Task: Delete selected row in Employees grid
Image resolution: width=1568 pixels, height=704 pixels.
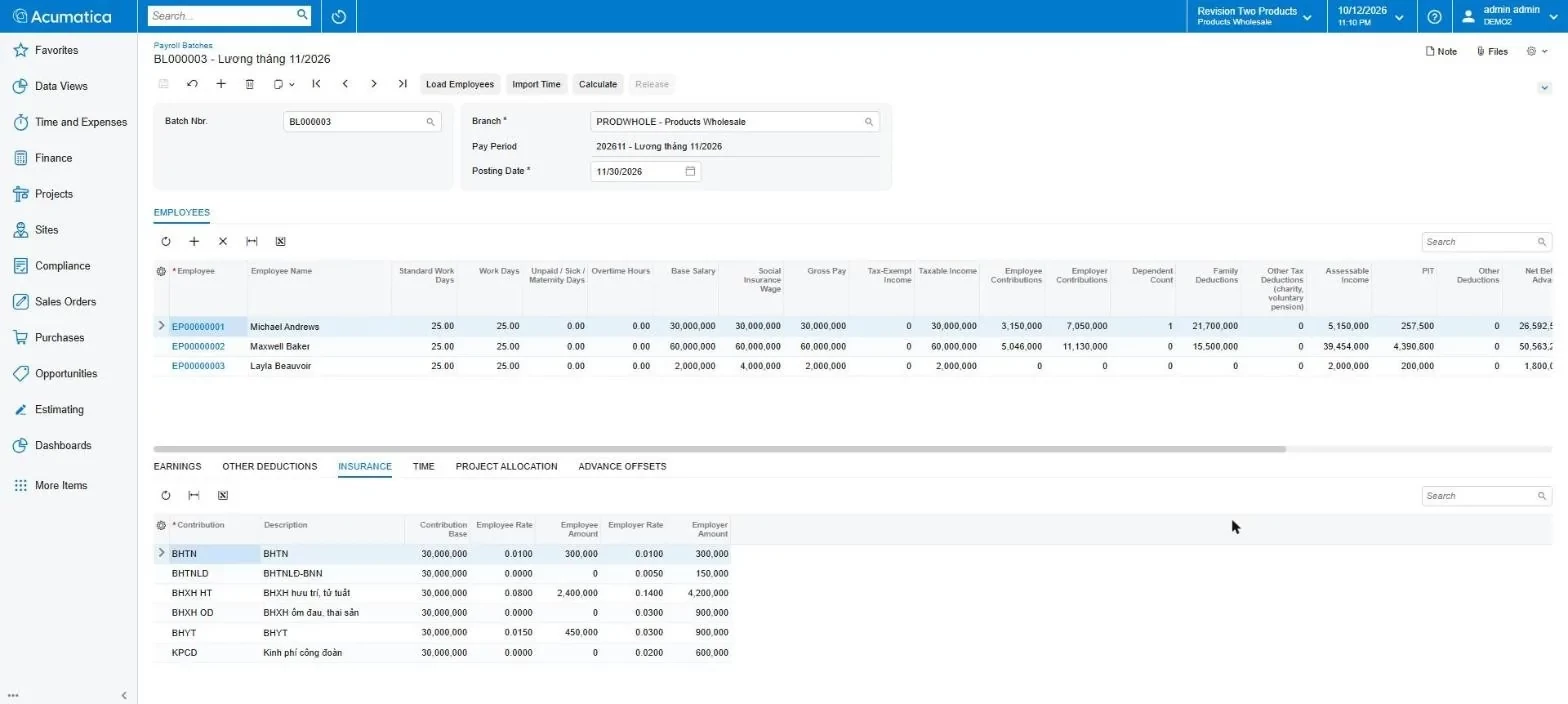Action: tap(223, 242)
